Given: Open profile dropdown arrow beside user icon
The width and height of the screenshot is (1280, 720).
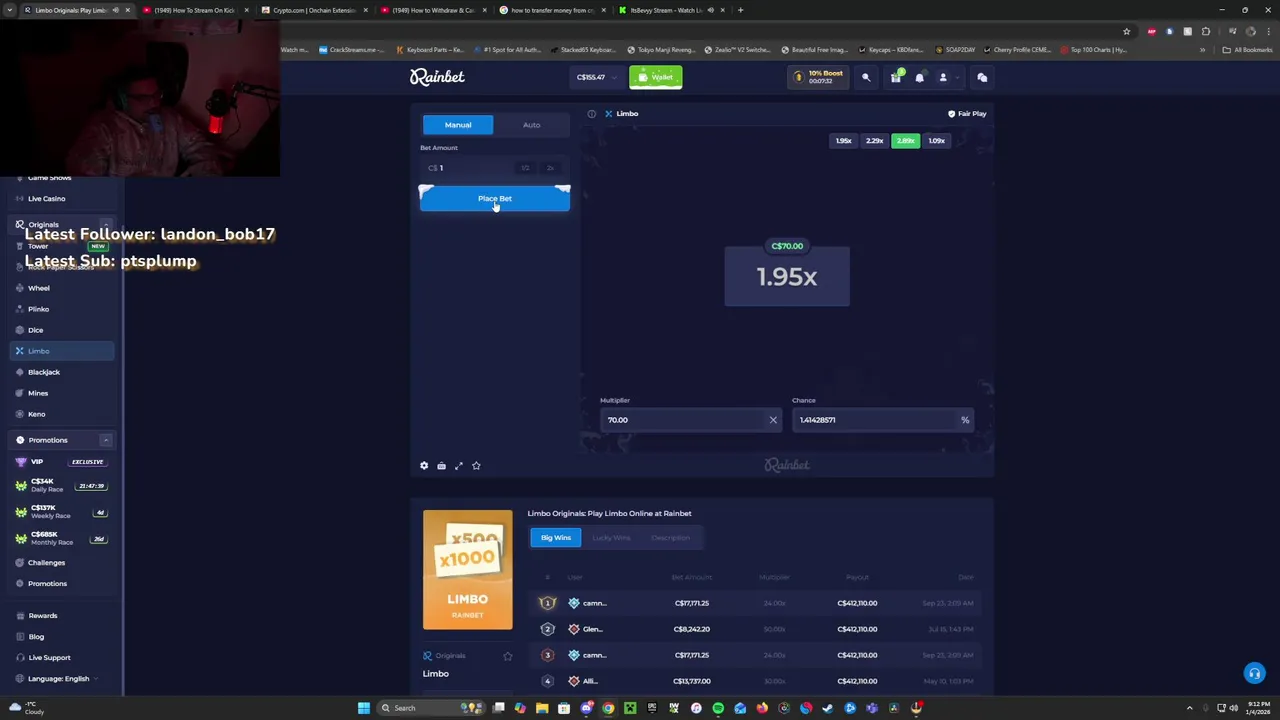Looking at the screenshot, I should 956,77.
